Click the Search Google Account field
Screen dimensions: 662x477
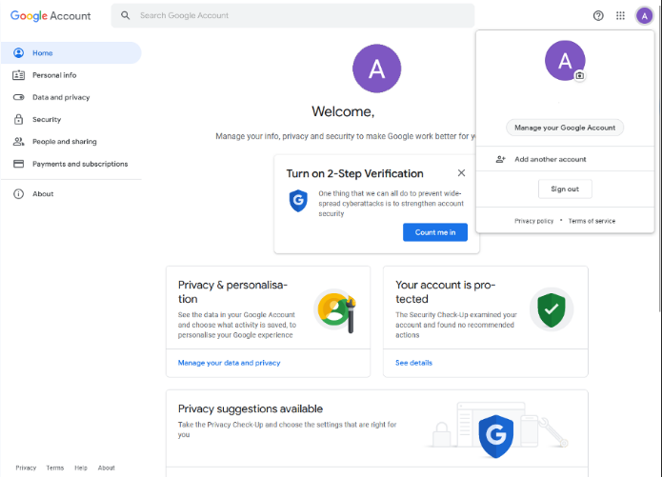300,16
